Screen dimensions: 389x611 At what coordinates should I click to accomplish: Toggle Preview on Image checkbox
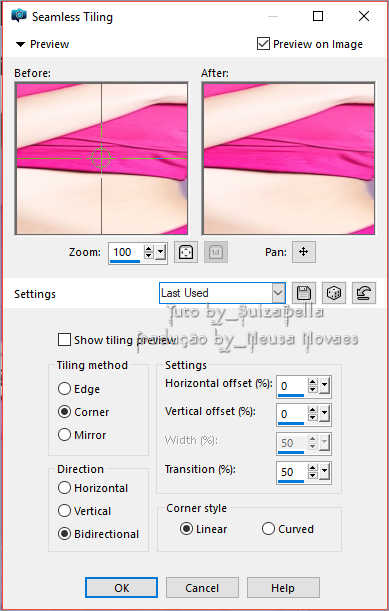tap(263, 44)
